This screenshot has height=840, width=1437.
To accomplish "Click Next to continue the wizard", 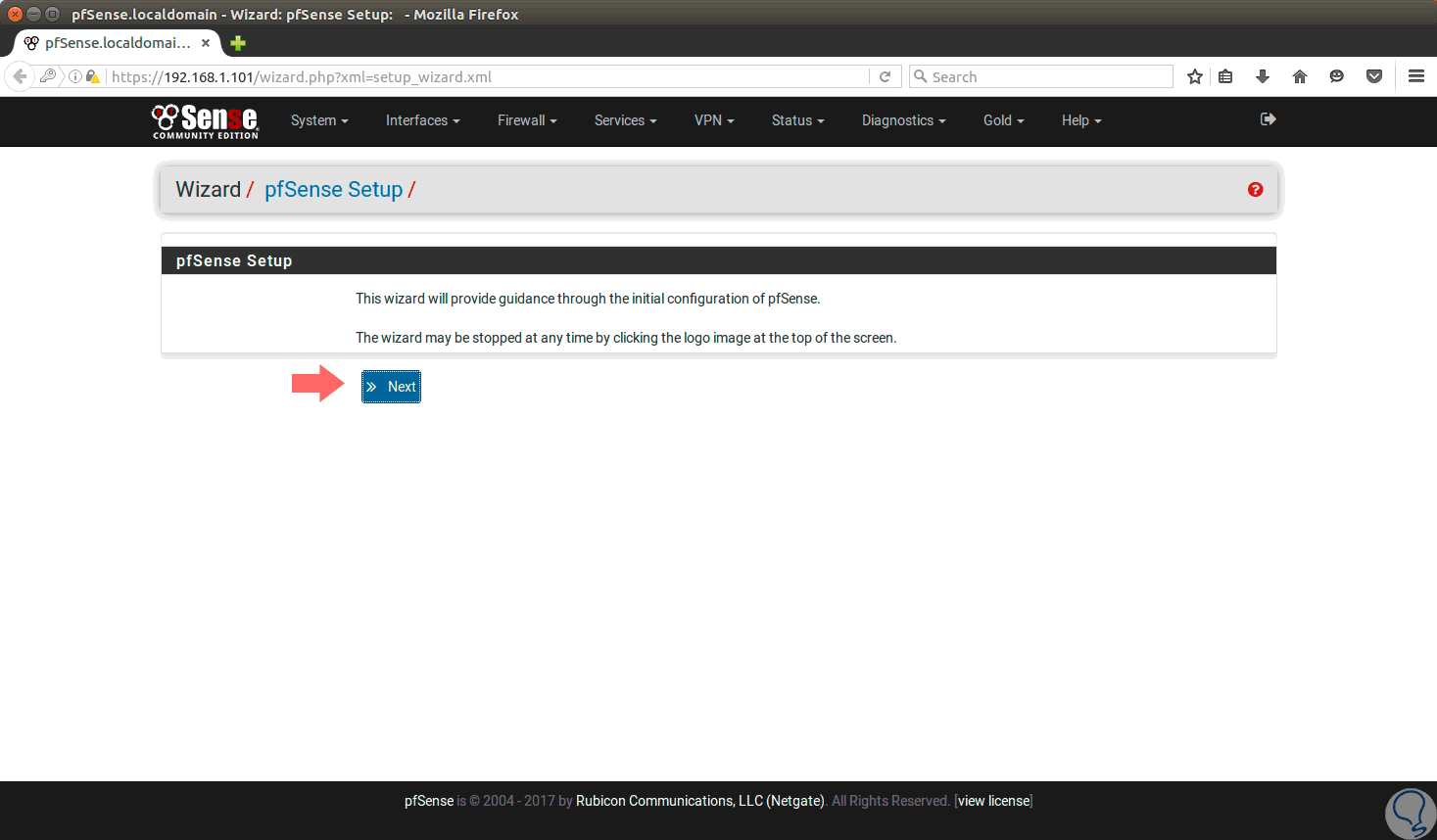I will [391, 387].
